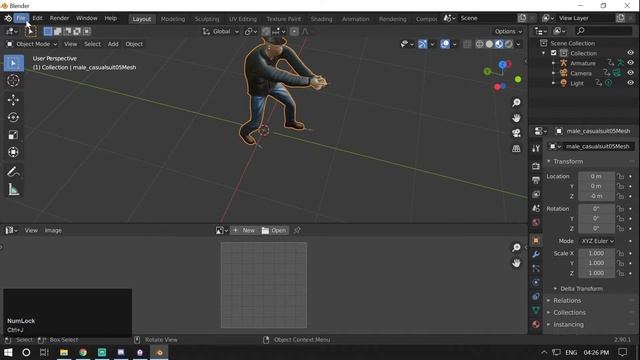Activate the Transform tool
Screen dimensions: 640x360
[13, 152]
